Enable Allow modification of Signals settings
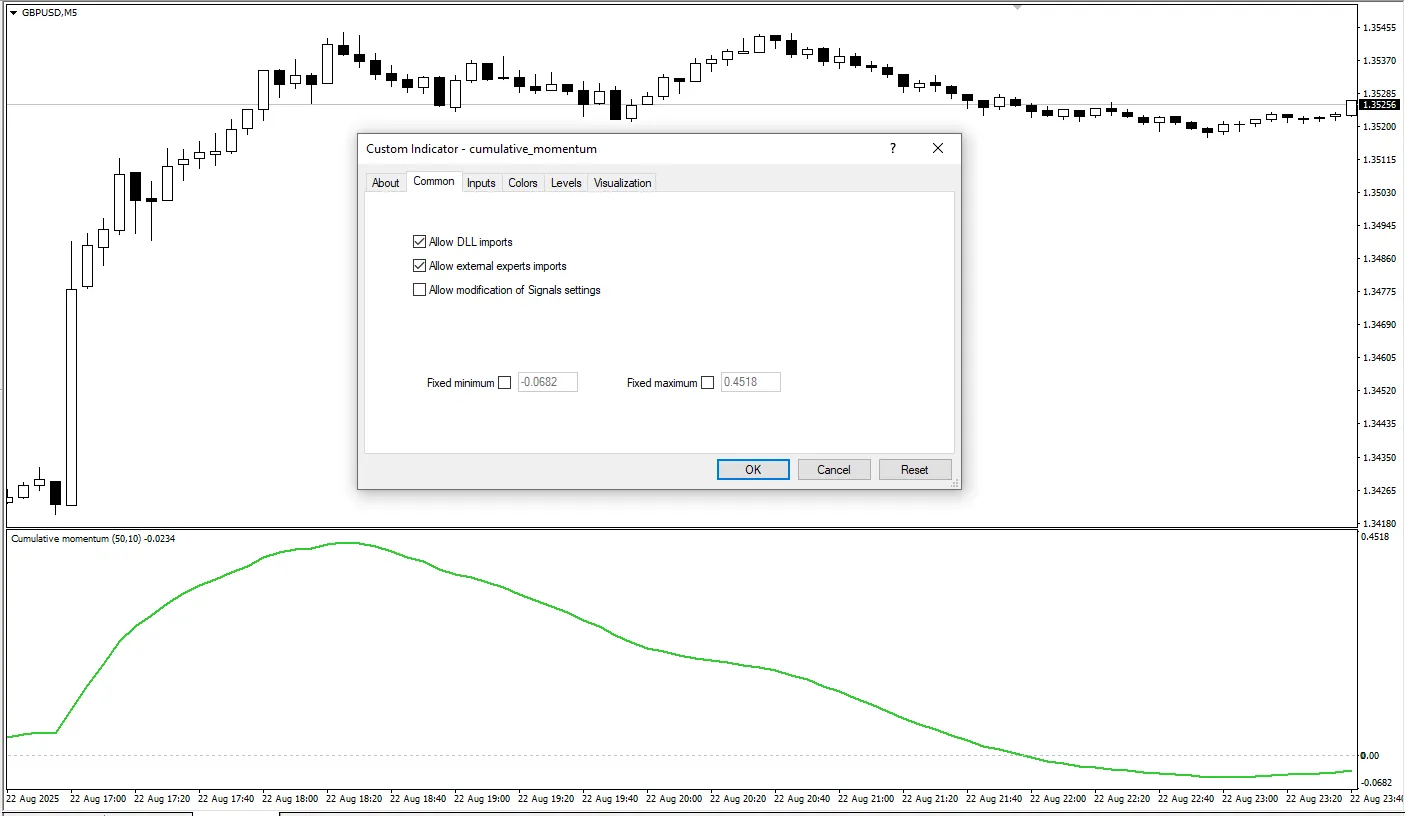Image resolution: width=1405 pixels, height=816 pixels. [x=420, y=290]
